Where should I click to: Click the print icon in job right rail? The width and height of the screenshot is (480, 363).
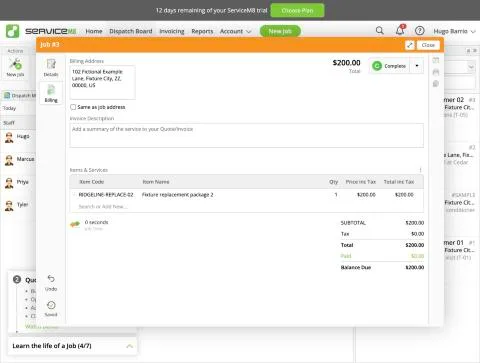(436, 72)
